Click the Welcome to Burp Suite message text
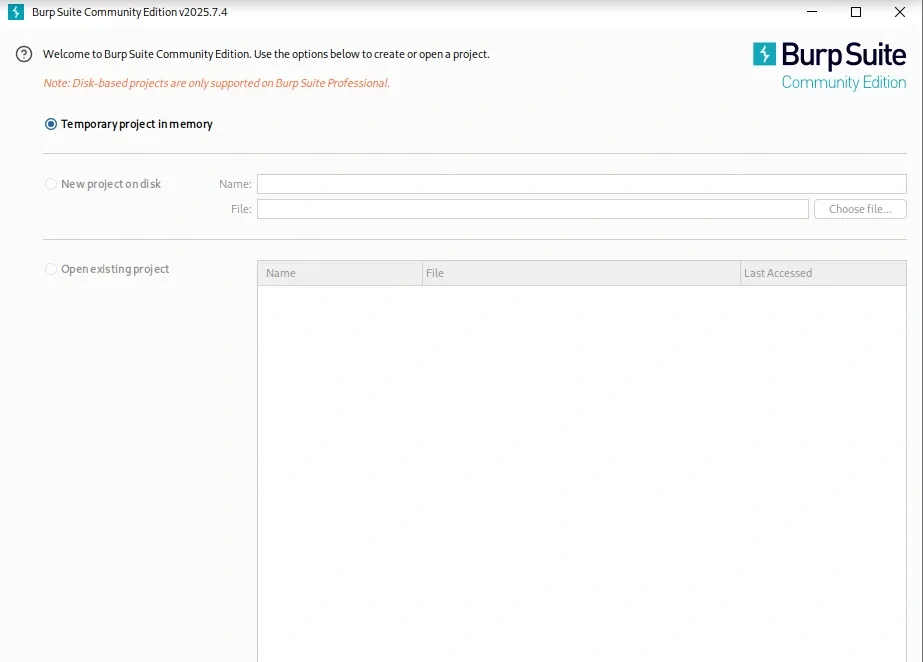The width and height of the screenshot is (923, 662). pos(266,54)
